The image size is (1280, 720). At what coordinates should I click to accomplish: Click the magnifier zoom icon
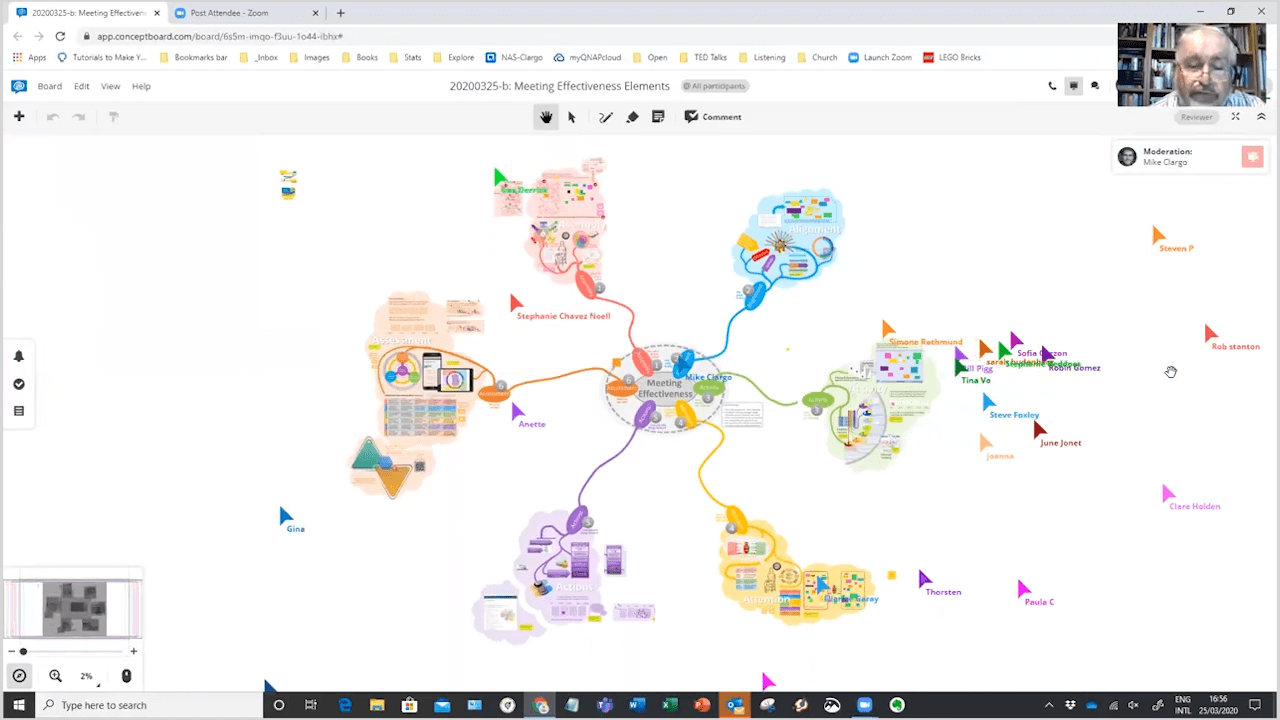pyautogui.click(x=55, y=676)
